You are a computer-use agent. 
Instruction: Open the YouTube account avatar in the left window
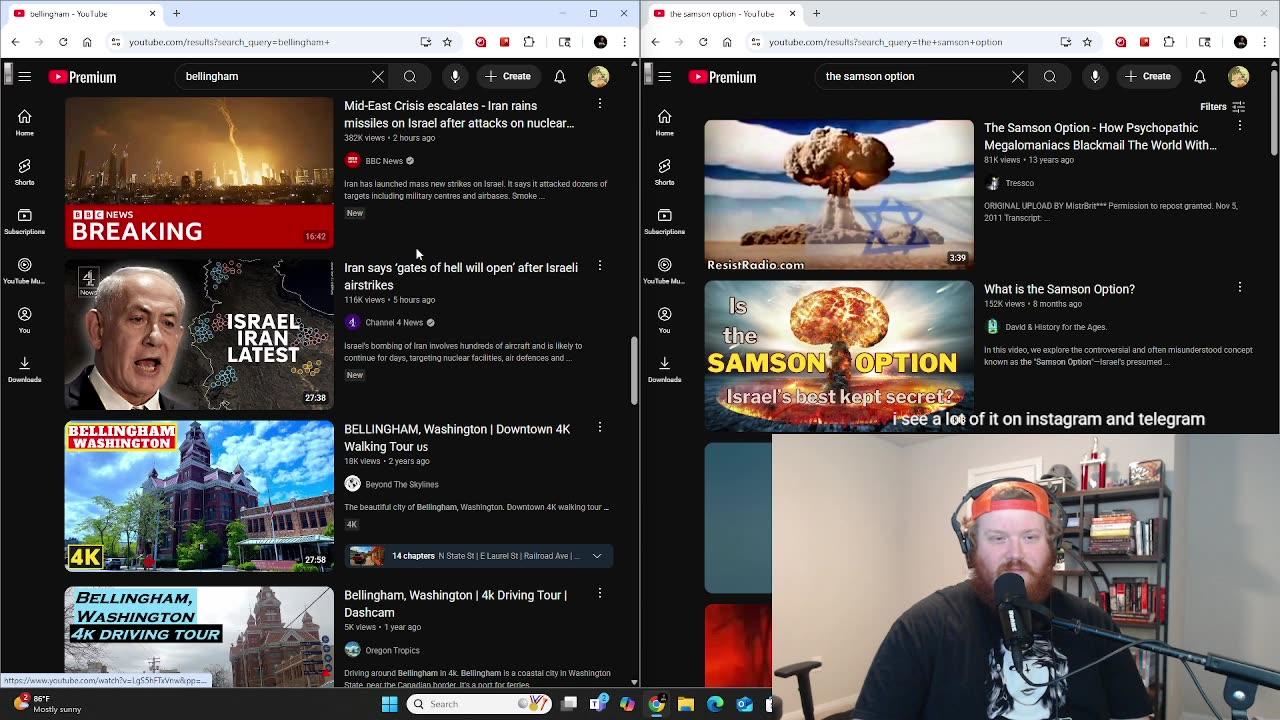coord(599,76)
